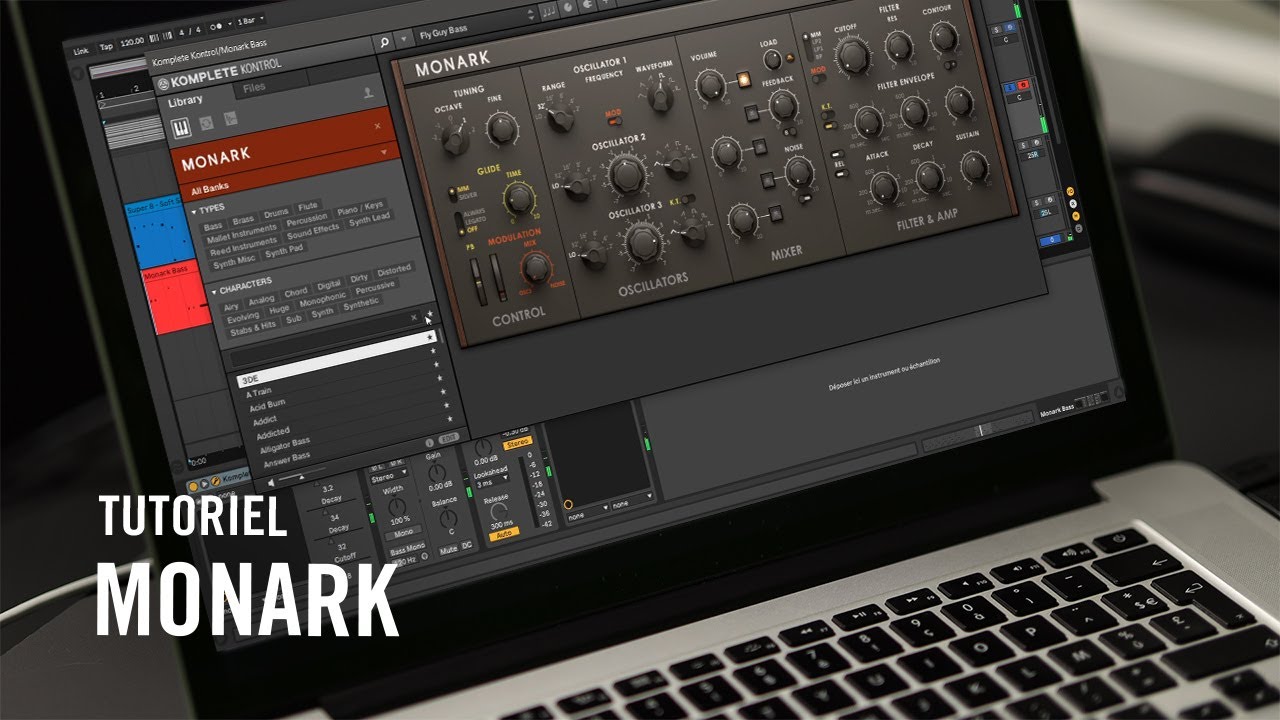Select the Instruments keyboard icon under Library

183,129
